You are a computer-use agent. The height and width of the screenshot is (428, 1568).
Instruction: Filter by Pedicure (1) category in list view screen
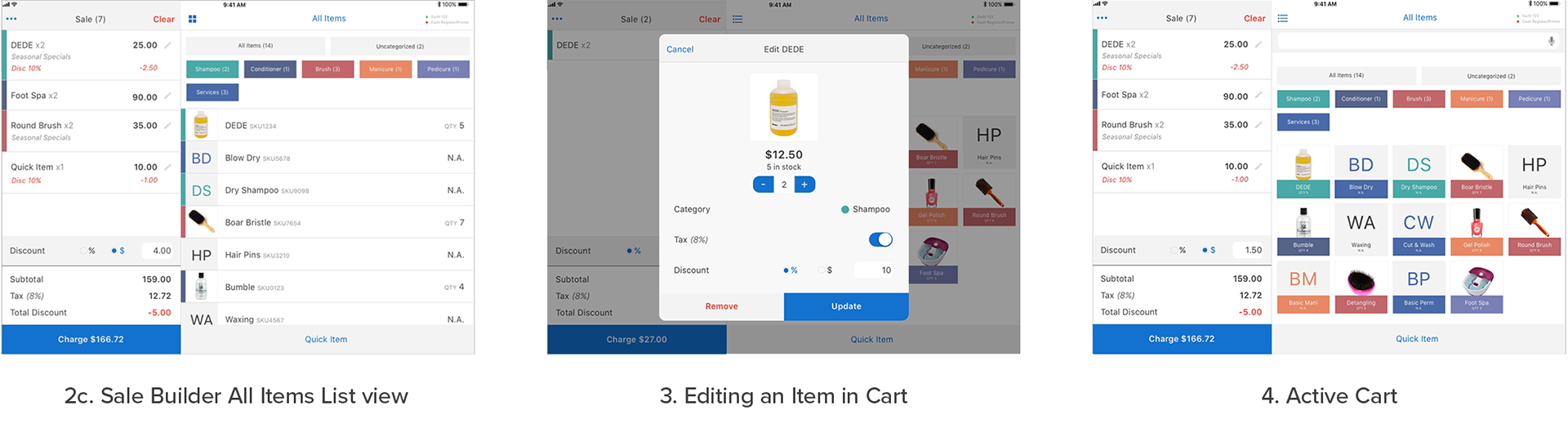(x=443, y=69)
